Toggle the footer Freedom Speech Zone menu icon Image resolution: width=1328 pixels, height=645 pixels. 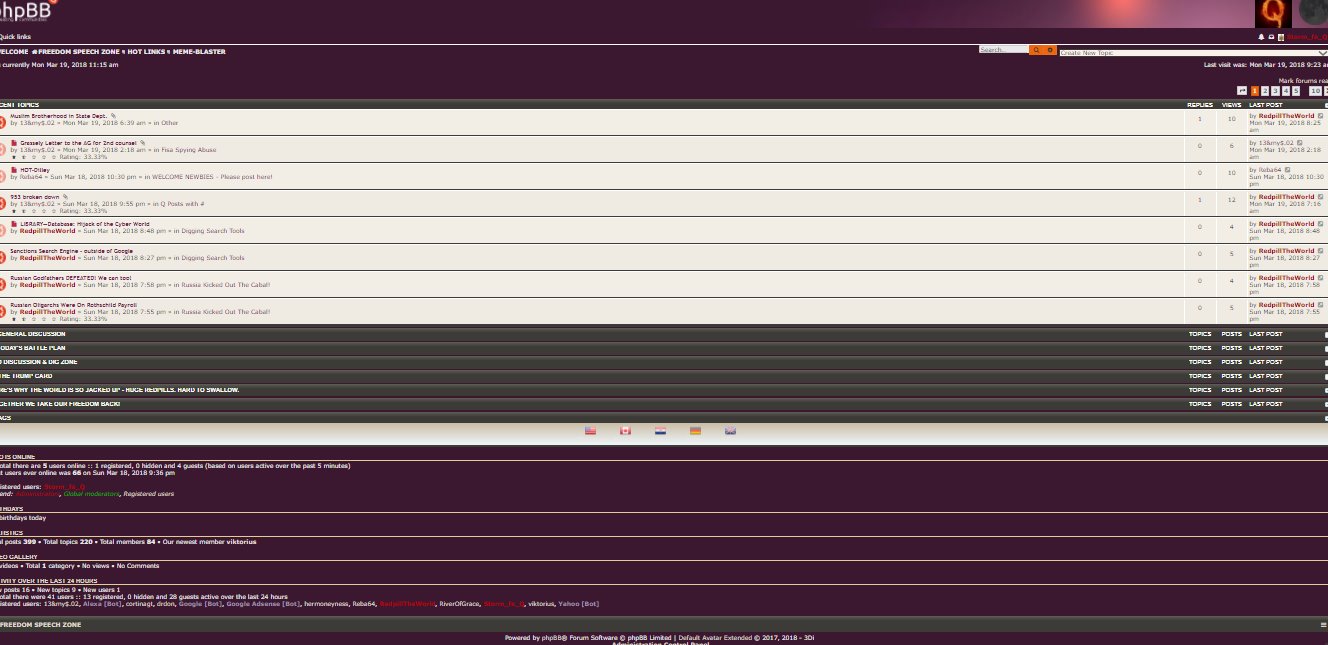point(1323,625)
